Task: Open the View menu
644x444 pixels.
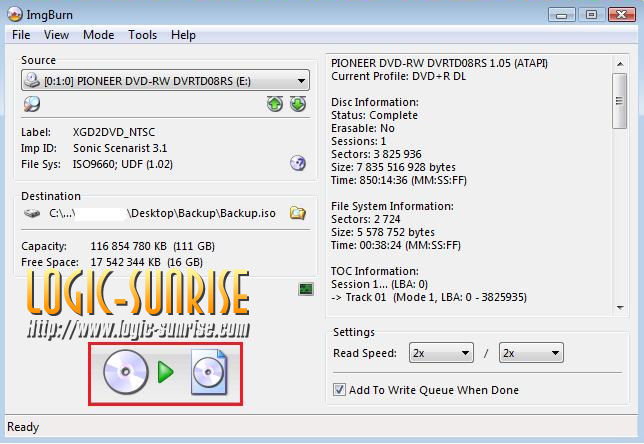Action: [57, 35]
